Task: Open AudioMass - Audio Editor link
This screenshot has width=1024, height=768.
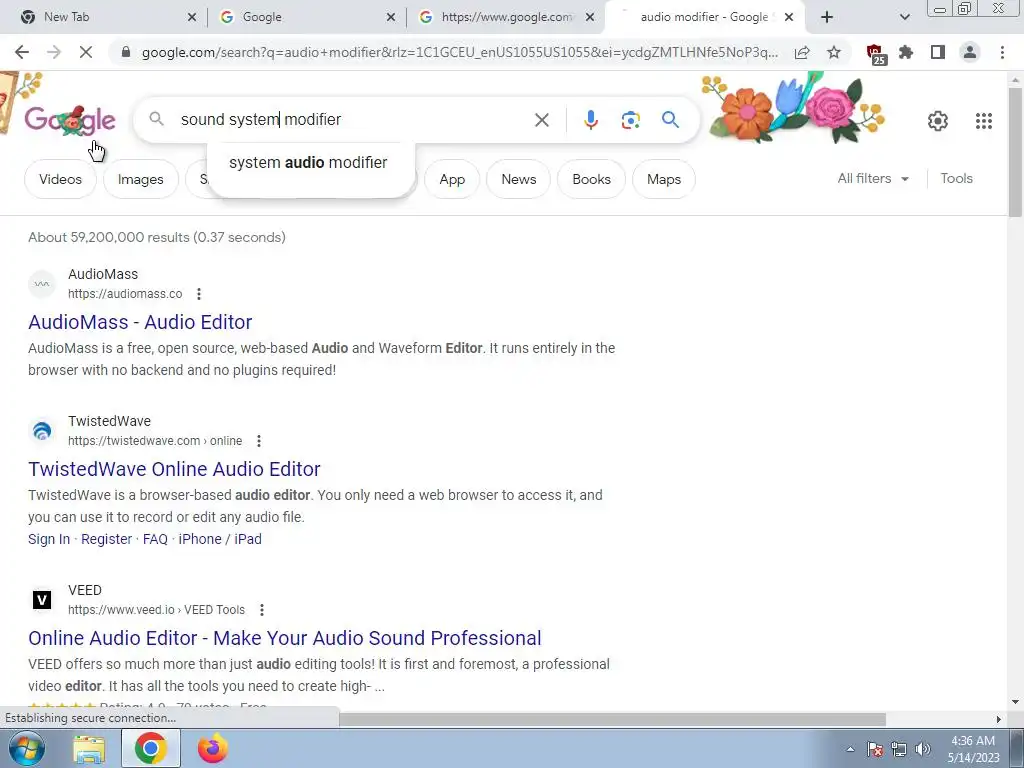Action: point(140,322)
